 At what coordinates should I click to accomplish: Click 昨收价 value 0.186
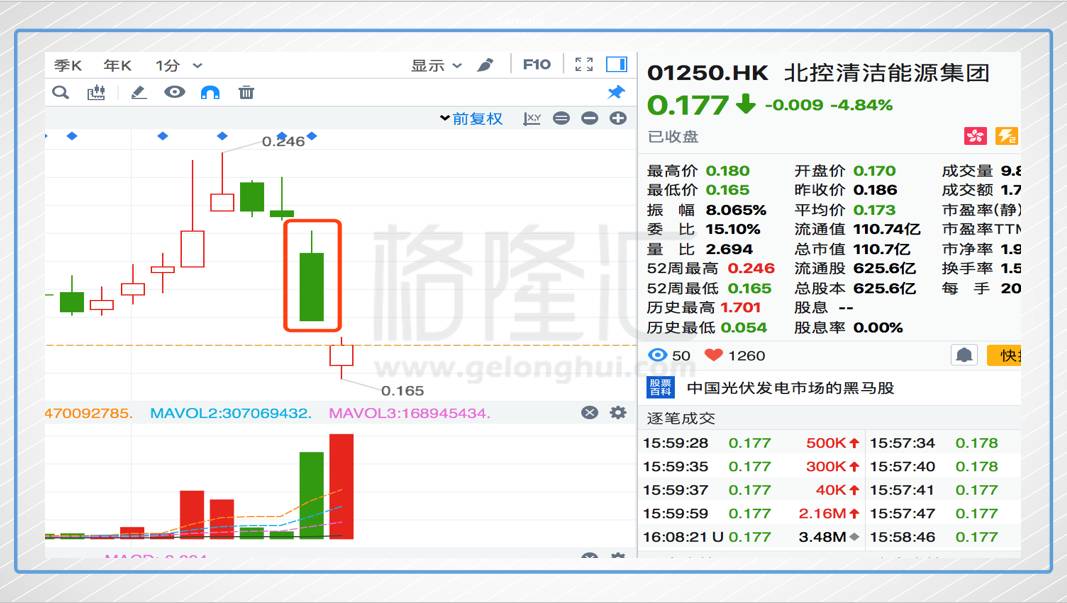pos(875,190)
